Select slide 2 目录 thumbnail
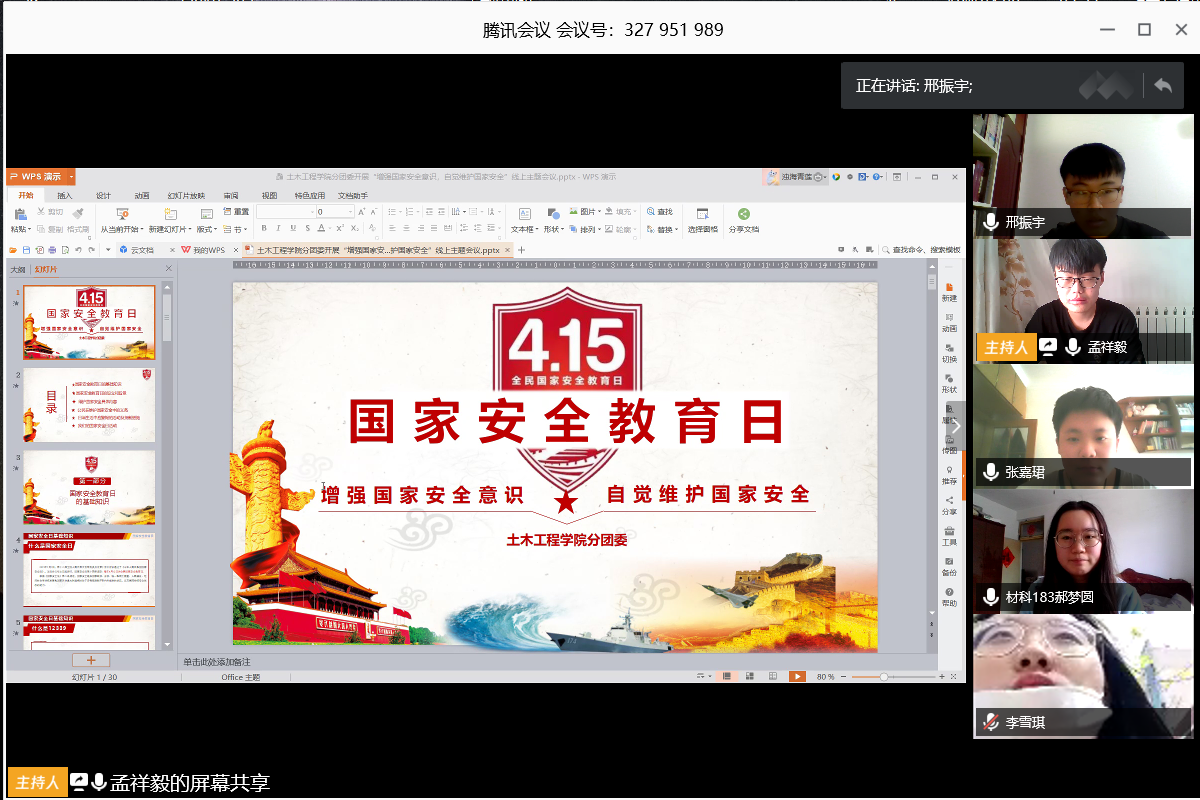The image size is (1200, 800). (x=89, y=404)
